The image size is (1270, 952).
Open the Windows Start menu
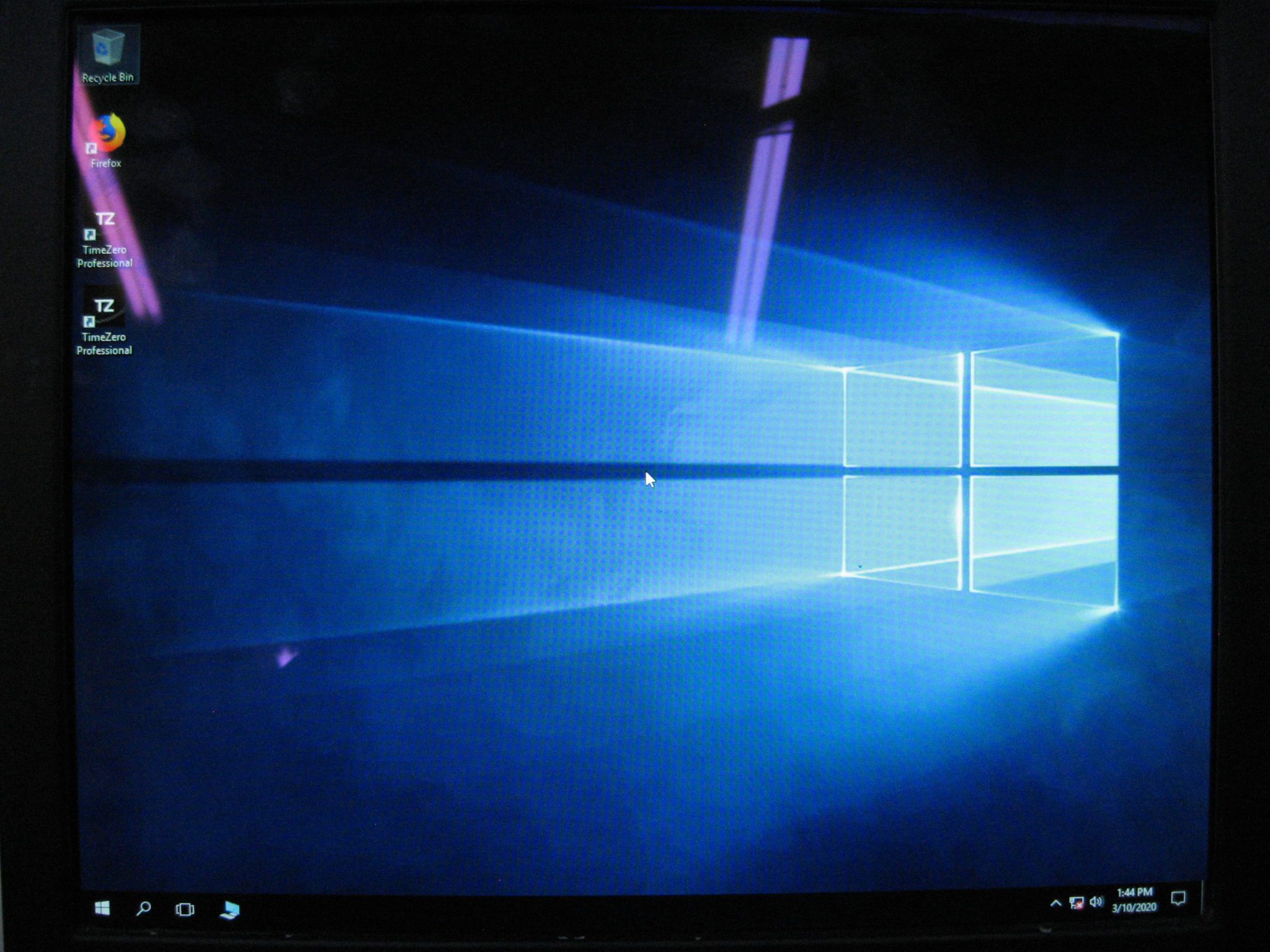102,908
